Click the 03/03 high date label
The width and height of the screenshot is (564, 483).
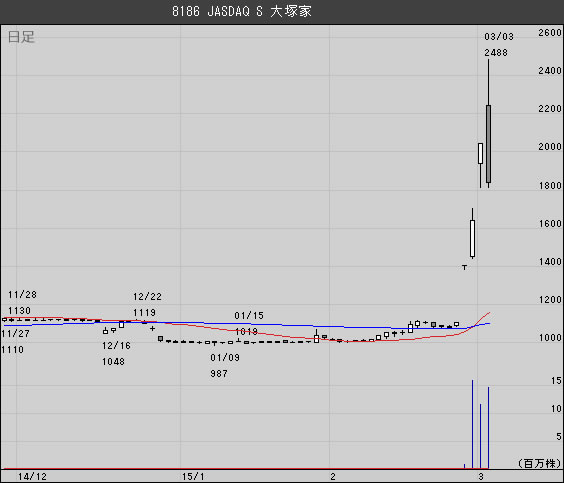click(x=499, y=37)
